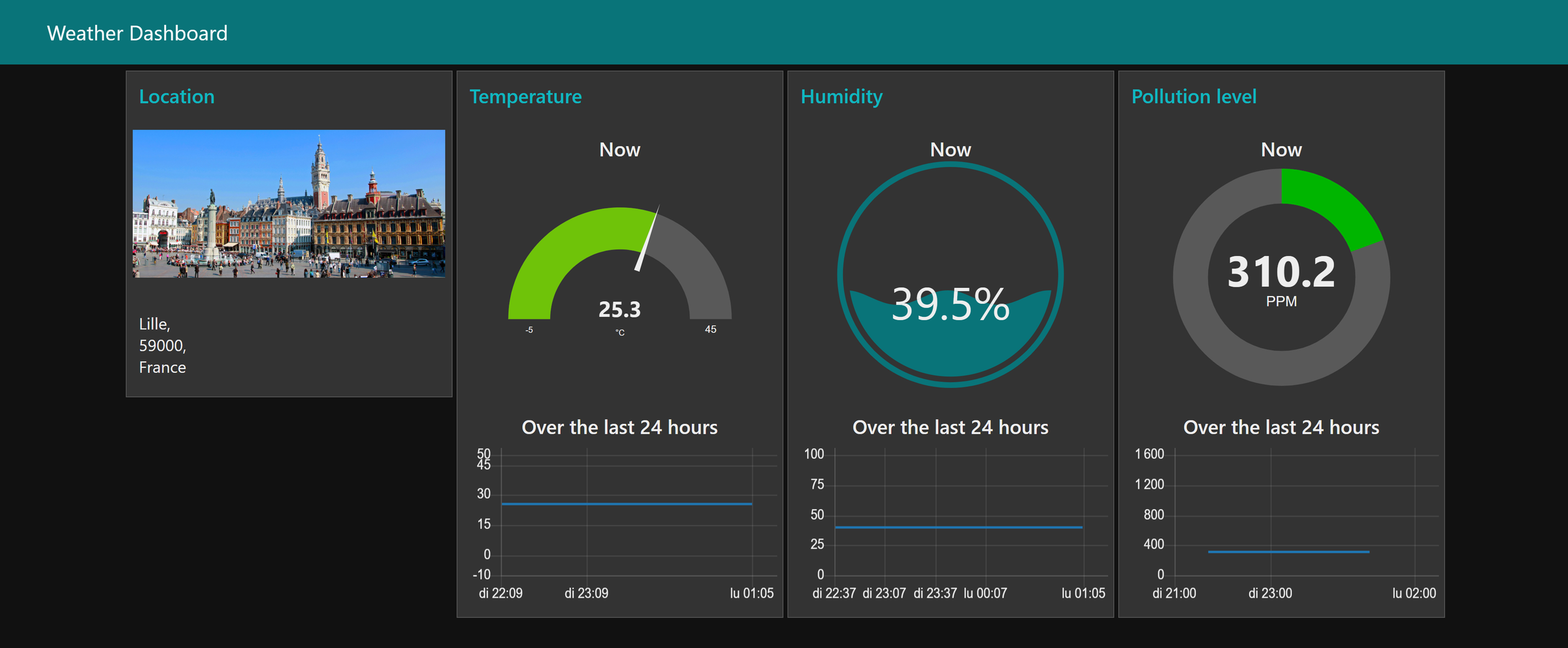Click the 25.3 temperature reading
This screenshot has width=1568, height=648.
(x=619, y=309)
